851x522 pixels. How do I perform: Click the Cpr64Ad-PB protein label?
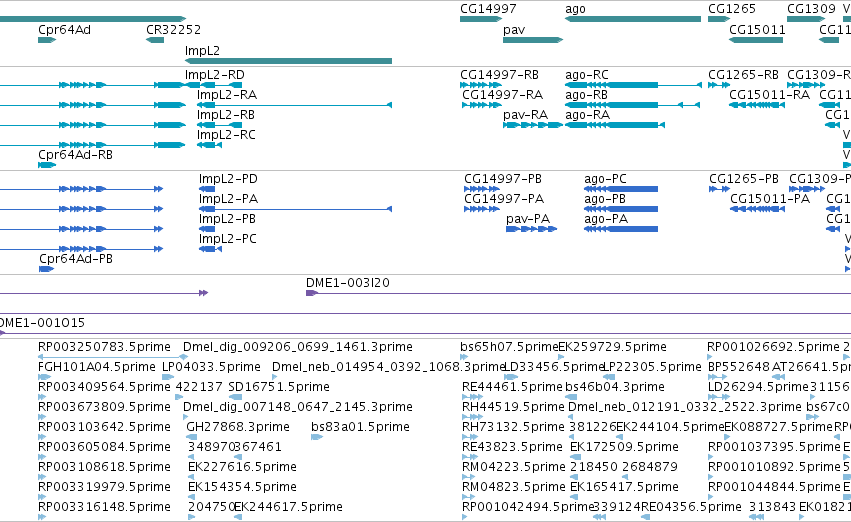[76, 259]
